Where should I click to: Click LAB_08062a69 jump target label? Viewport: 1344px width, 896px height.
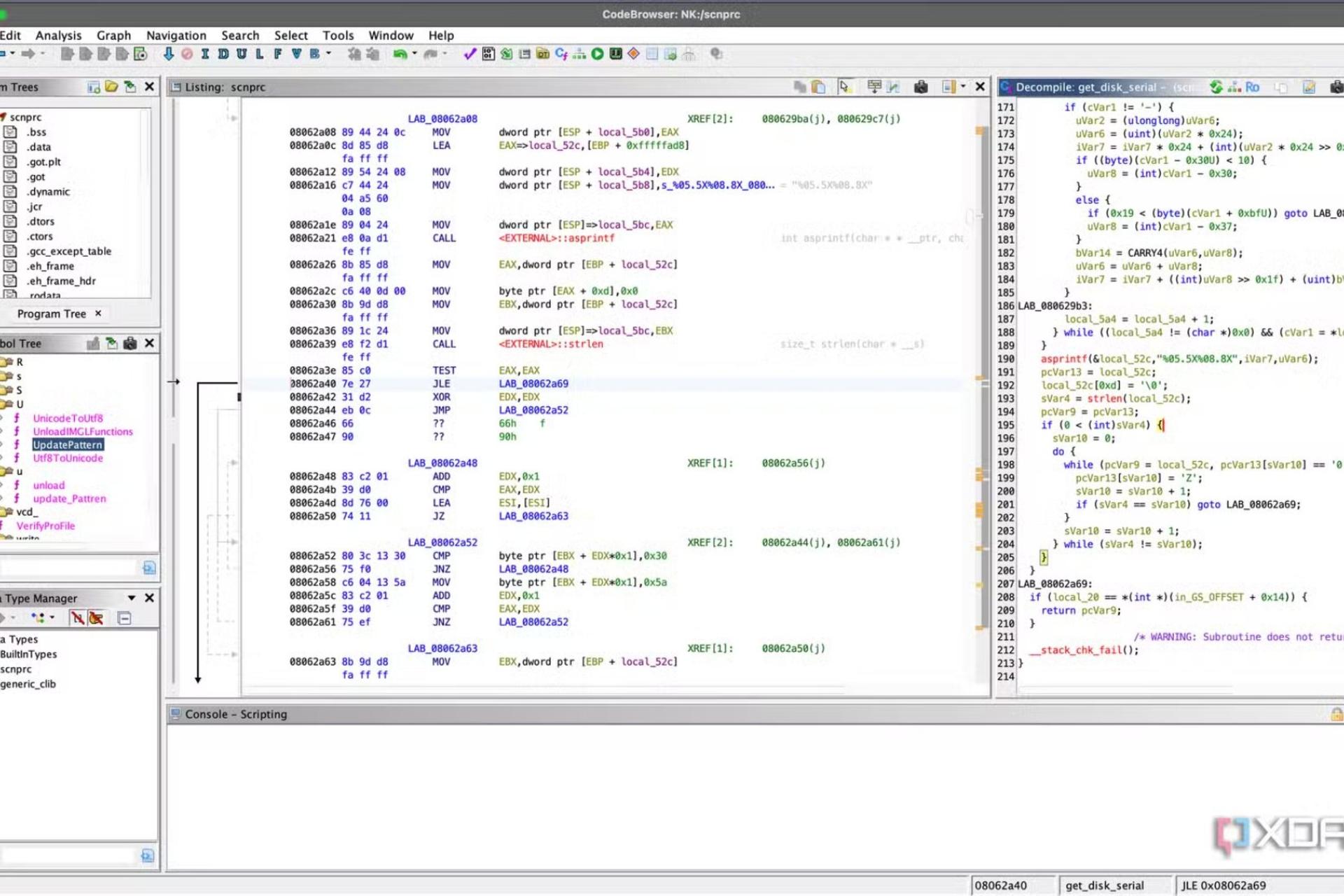coord(533,384)
